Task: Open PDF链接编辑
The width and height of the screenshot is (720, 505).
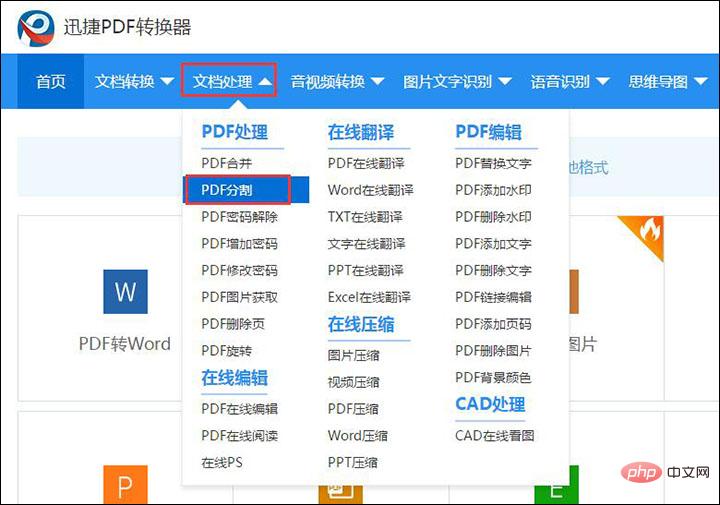Action: pos(493,297)
